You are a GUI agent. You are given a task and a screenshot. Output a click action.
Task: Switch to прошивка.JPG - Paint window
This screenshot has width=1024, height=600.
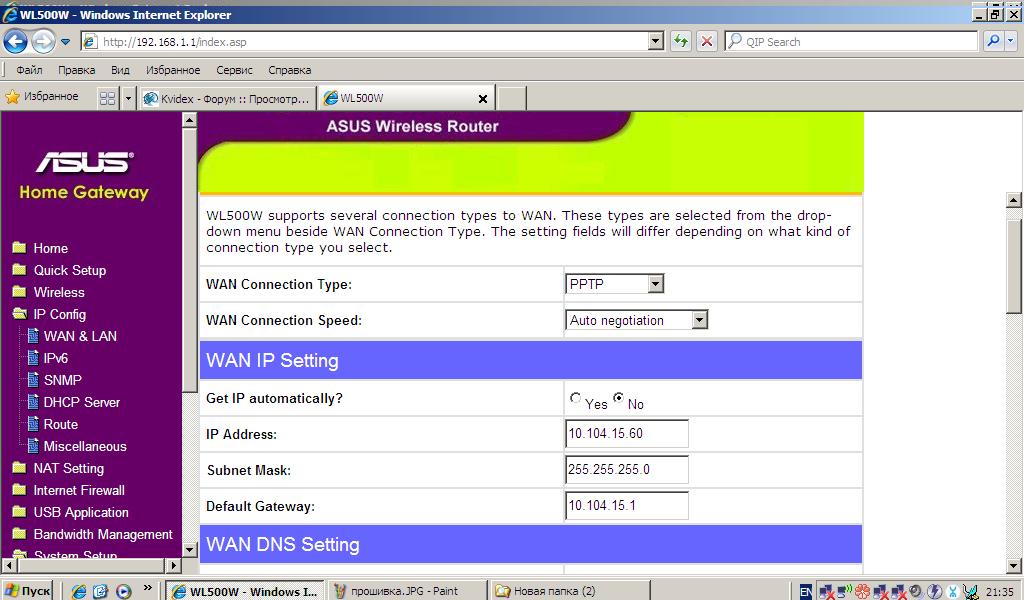(406, 591)
